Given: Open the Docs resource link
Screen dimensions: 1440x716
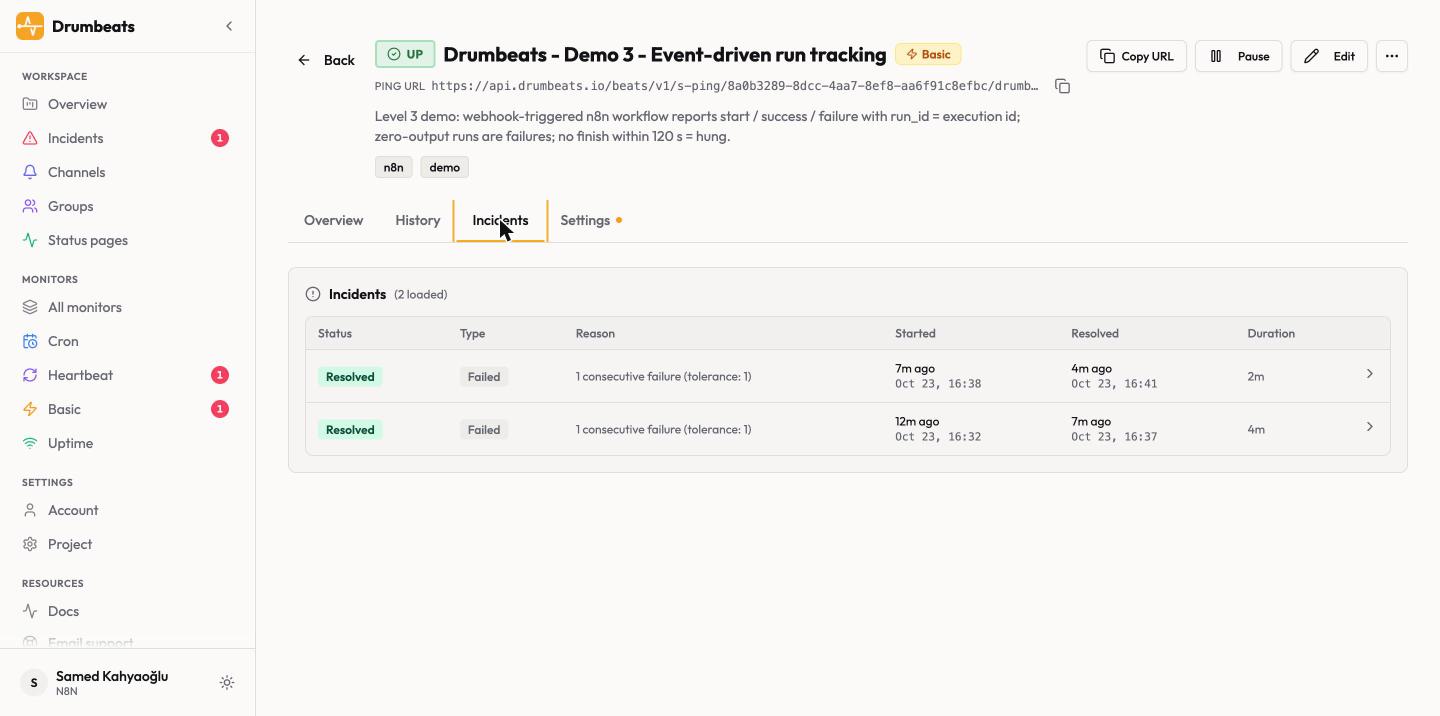Looking at the screenshot, I should coord(63,611).
